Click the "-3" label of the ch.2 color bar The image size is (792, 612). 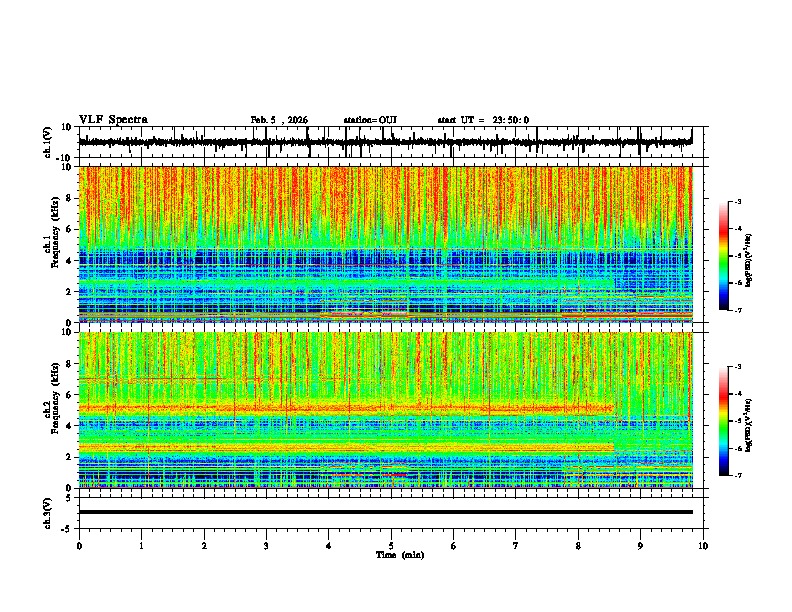(738, 367)
